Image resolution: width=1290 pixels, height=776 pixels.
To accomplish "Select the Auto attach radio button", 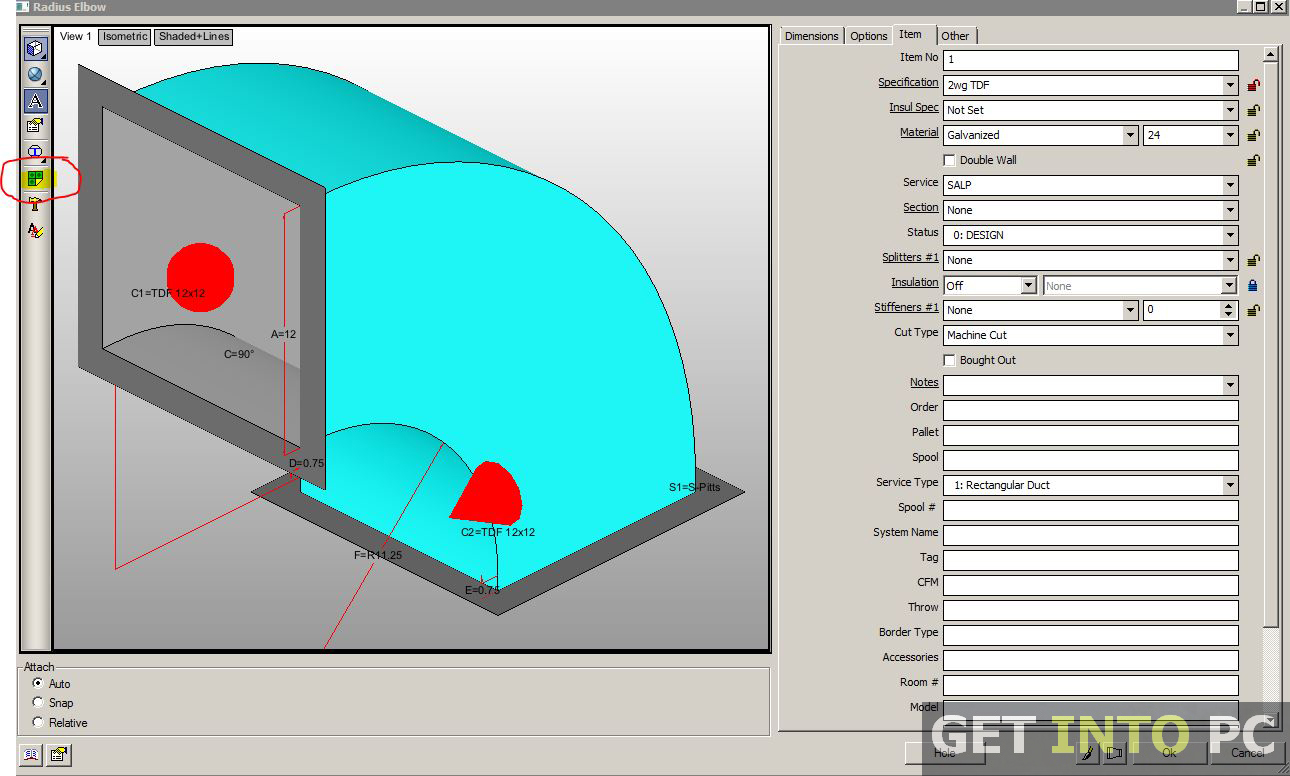I will click(38, 683).
